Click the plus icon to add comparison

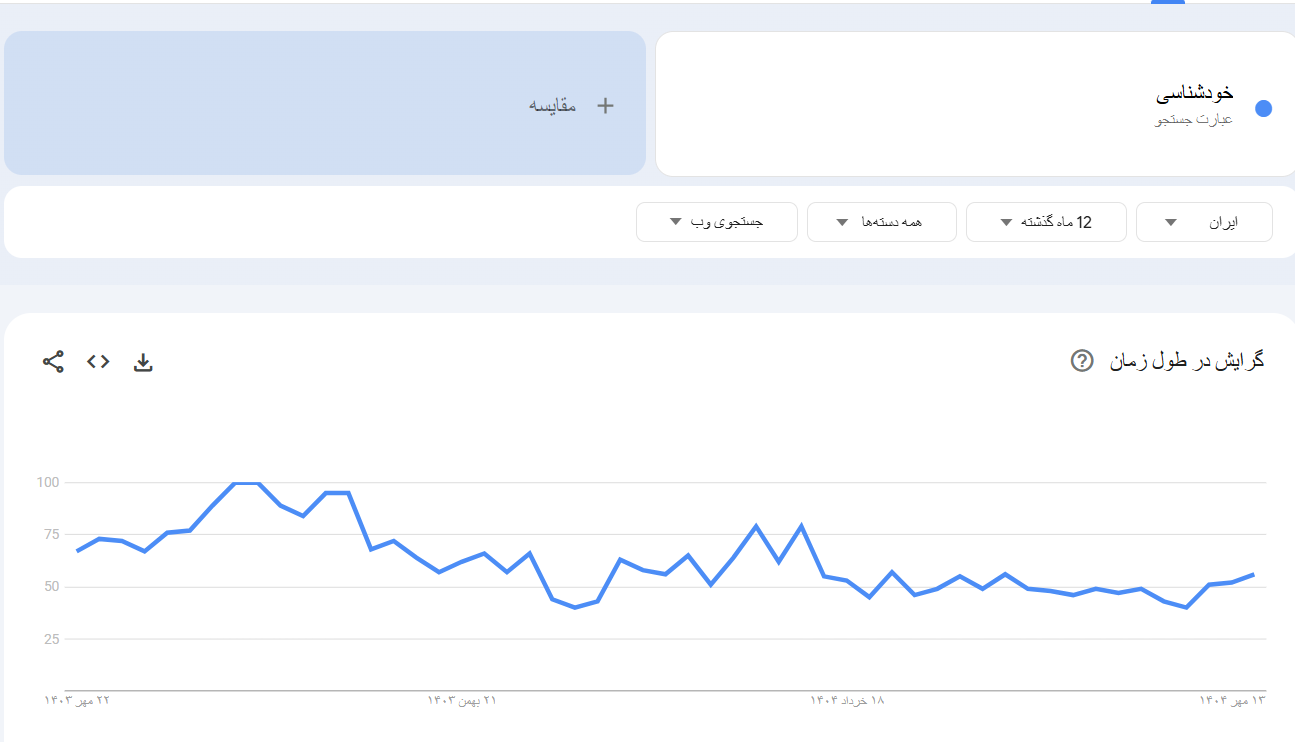tap(605, 105)
